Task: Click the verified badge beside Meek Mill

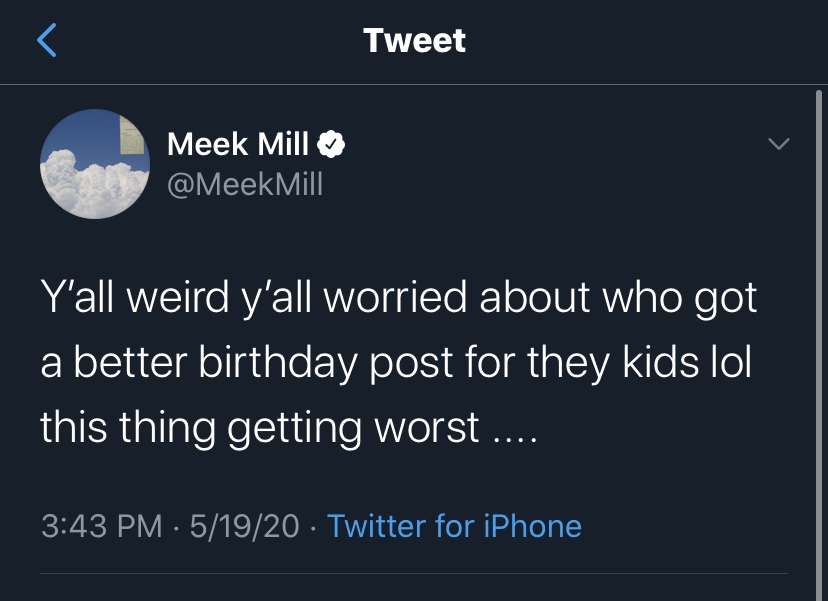Action: point(331,145)
